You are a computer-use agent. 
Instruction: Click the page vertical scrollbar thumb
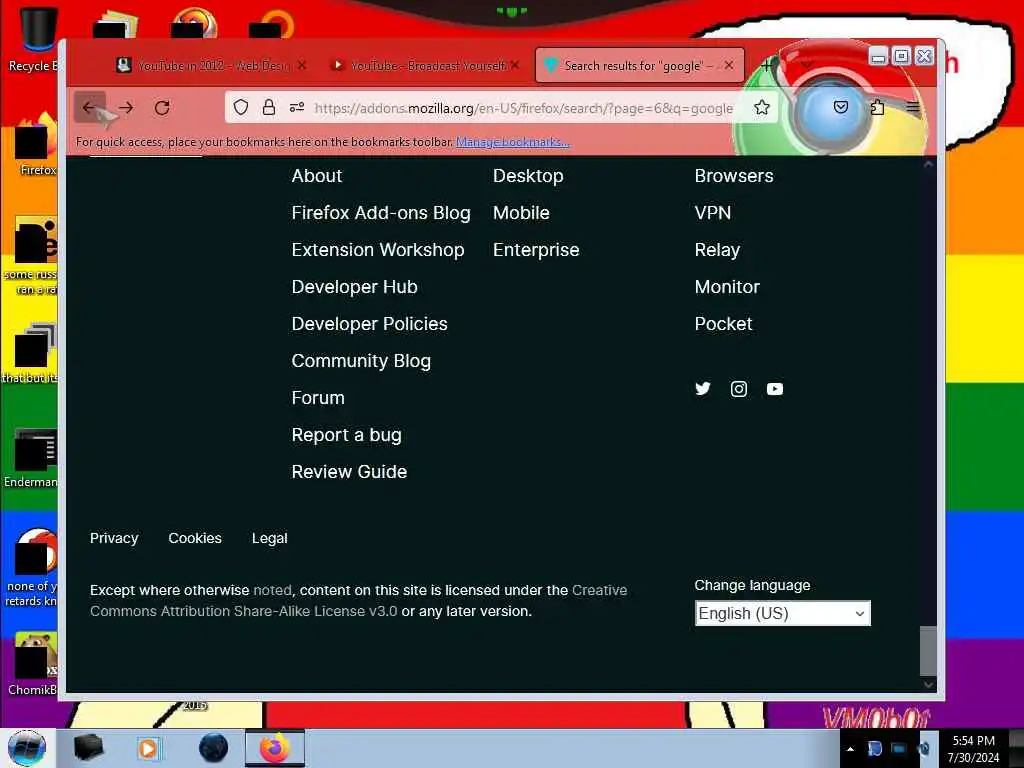[x=928, y=651]
